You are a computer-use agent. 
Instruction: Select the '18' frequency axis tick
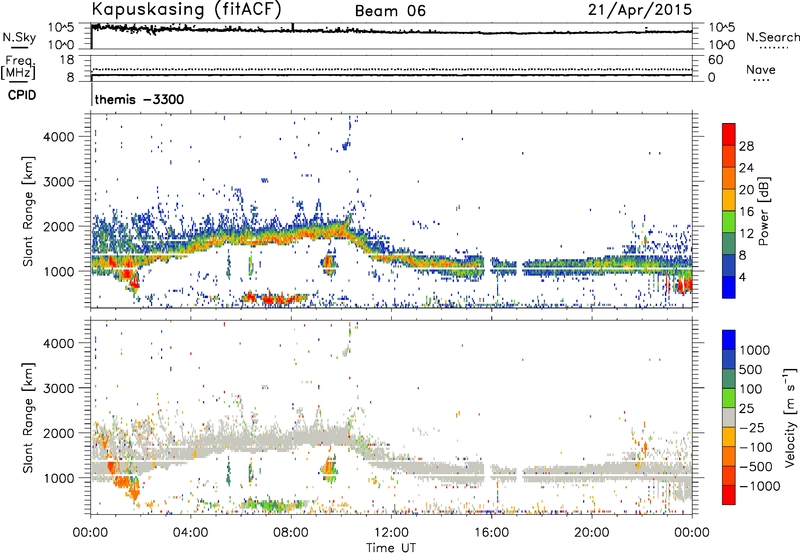coord(66,60)
